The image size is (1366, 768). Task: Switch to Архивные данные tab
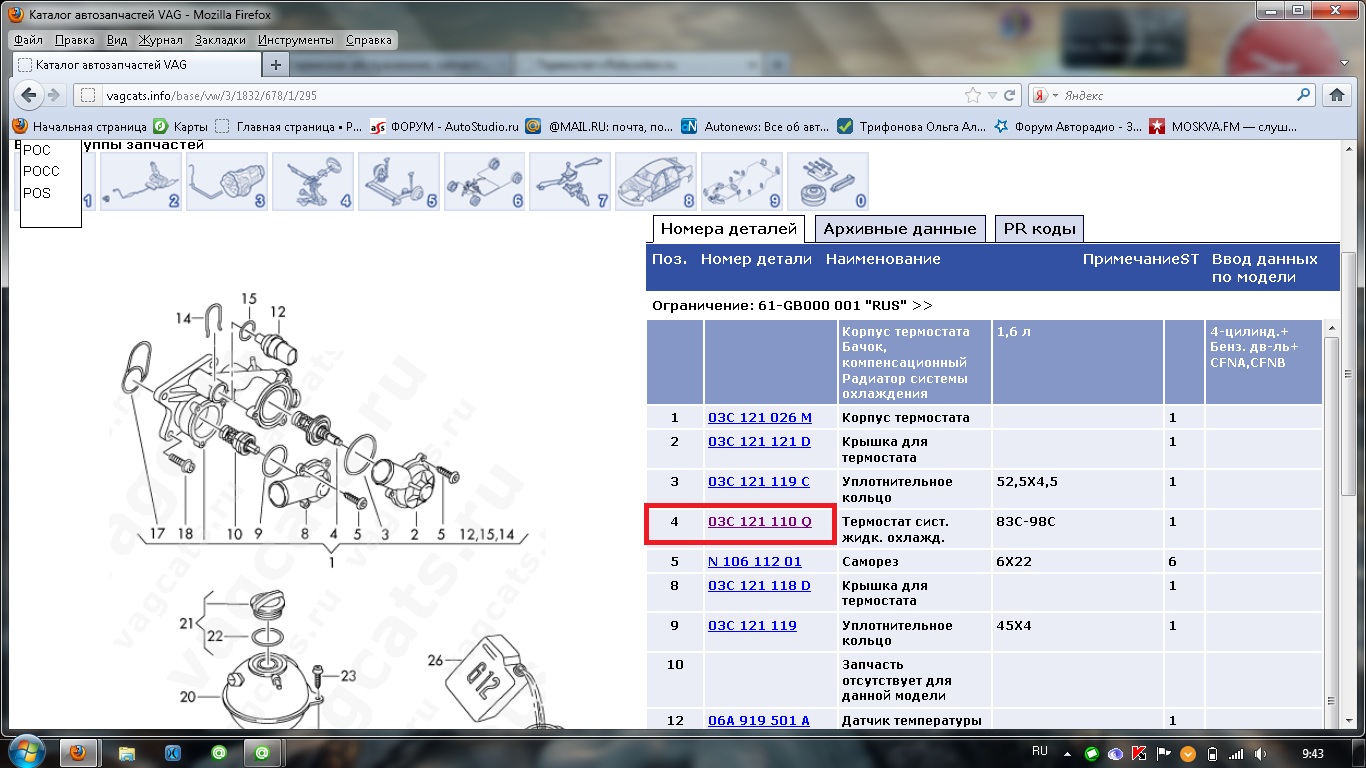pos(899,229)
